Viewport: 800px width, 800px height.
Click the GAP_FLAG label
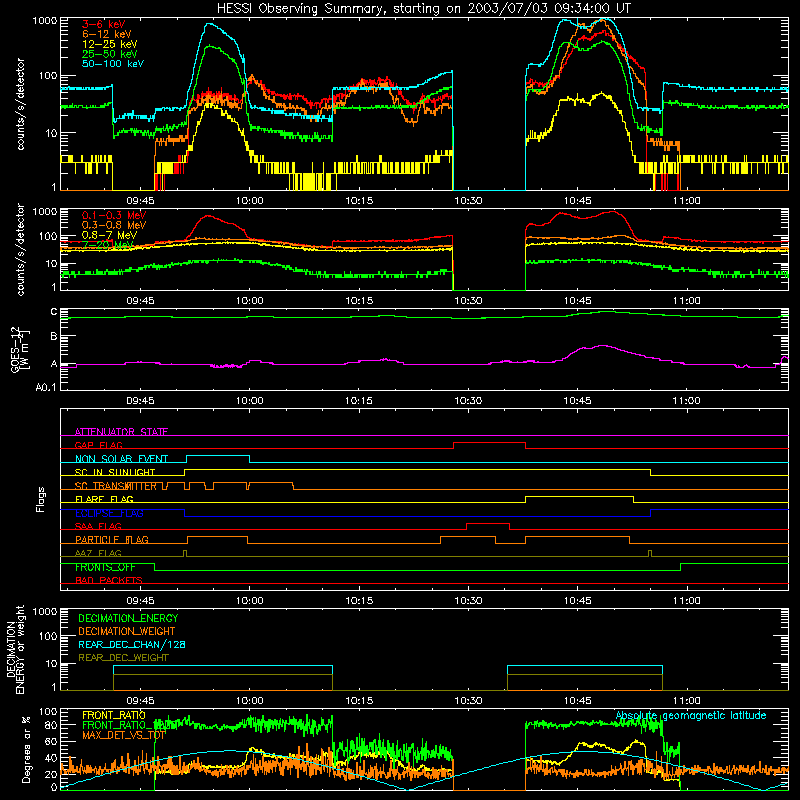point(98,445)
